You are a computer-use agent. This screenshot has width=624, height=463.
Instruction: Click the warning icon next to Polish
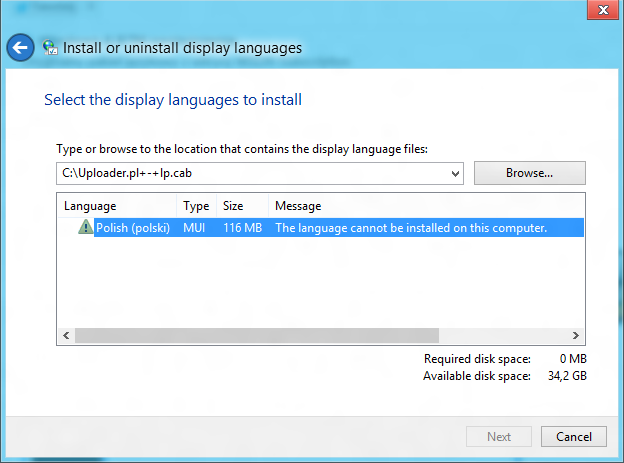85,228
